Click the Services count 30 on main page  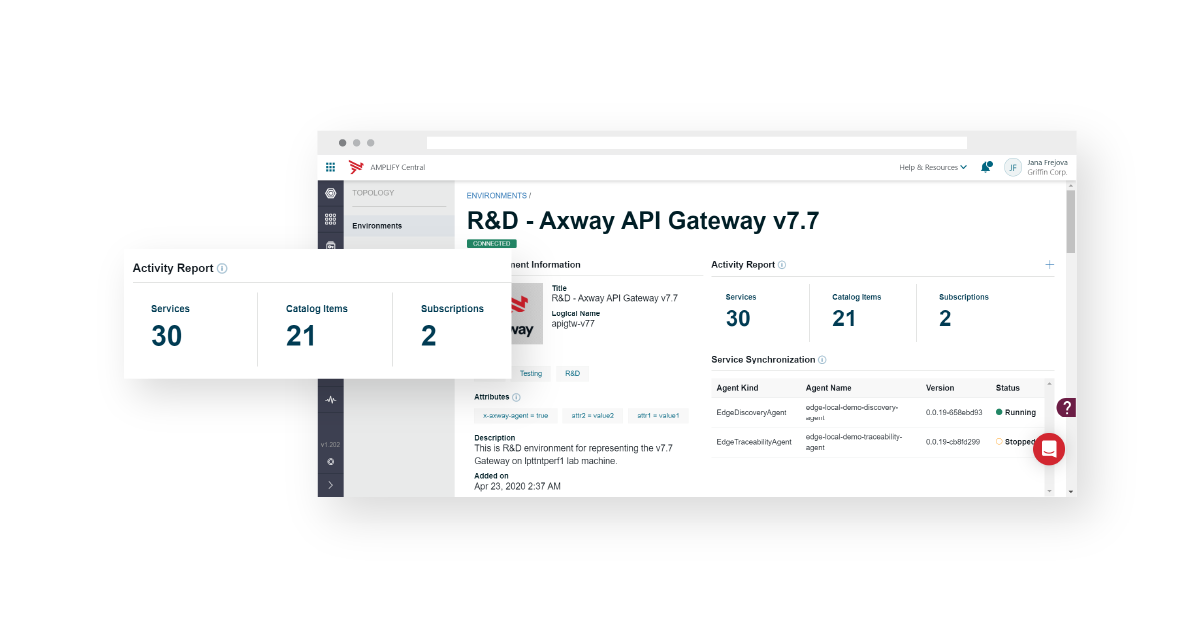738,319
